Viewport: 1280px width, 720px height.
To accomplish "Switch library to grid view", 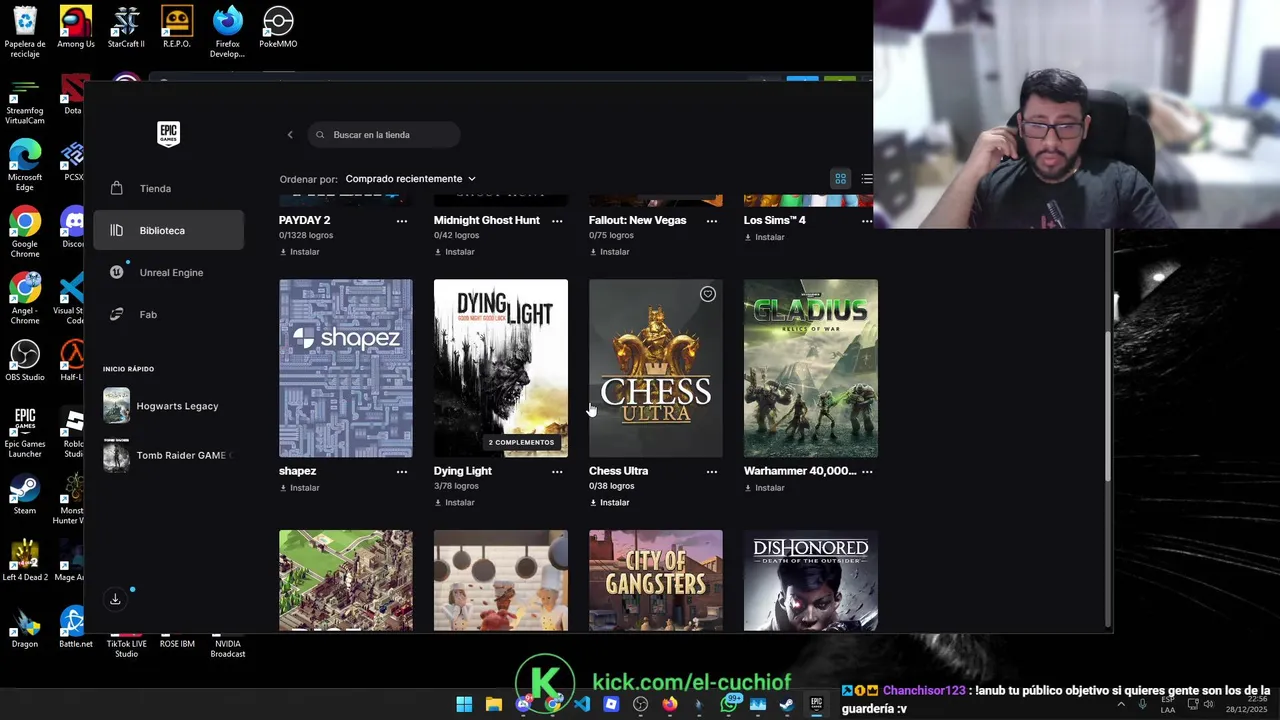I will tap(841, 179).
